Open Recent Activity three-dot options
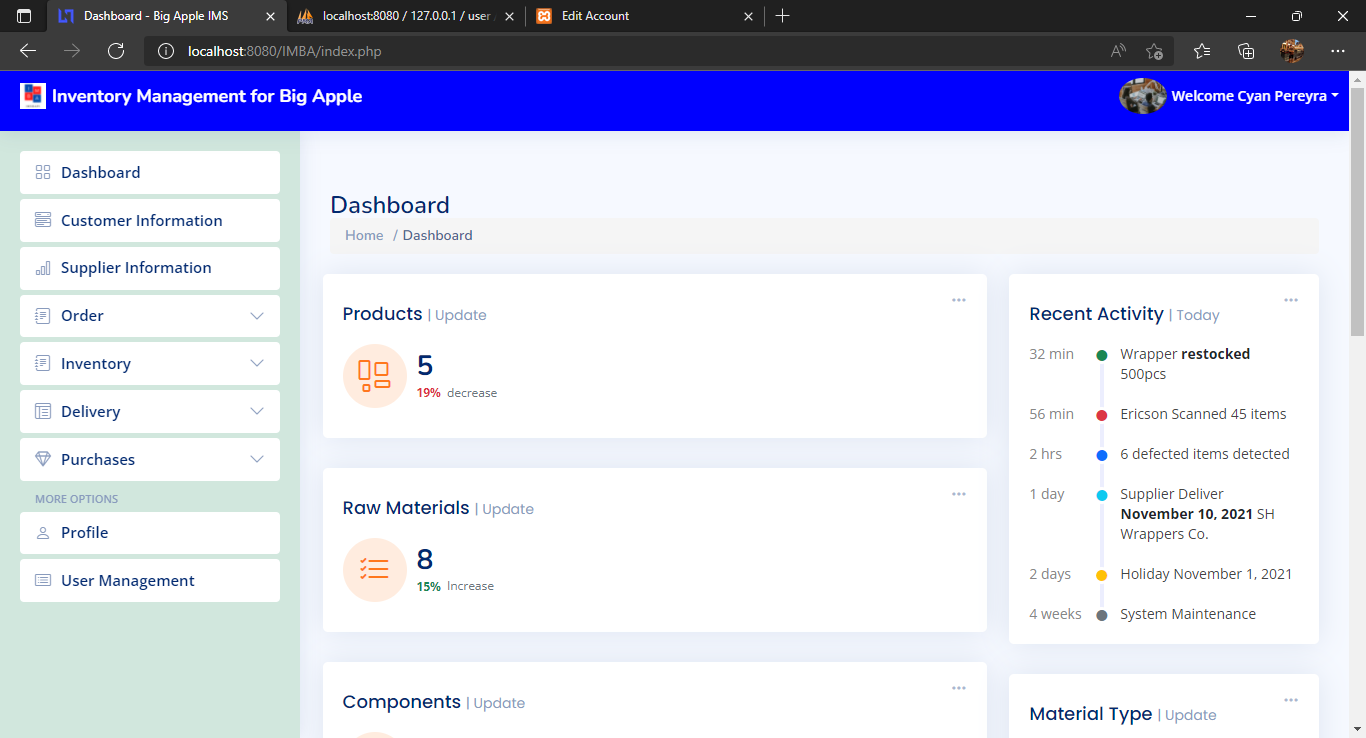 pyautogui.click(x=1290, y=300)
